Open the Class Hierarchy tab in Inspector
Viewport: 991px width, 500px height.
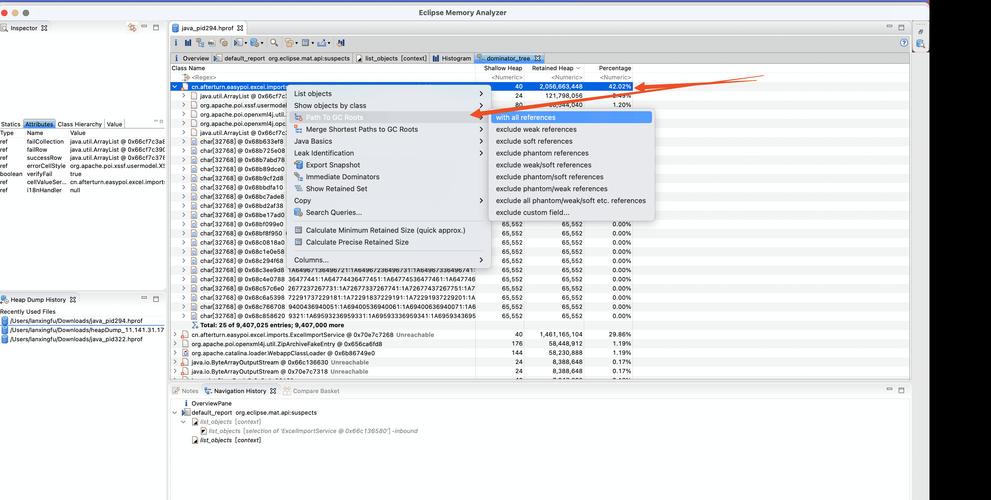point(80,124)
